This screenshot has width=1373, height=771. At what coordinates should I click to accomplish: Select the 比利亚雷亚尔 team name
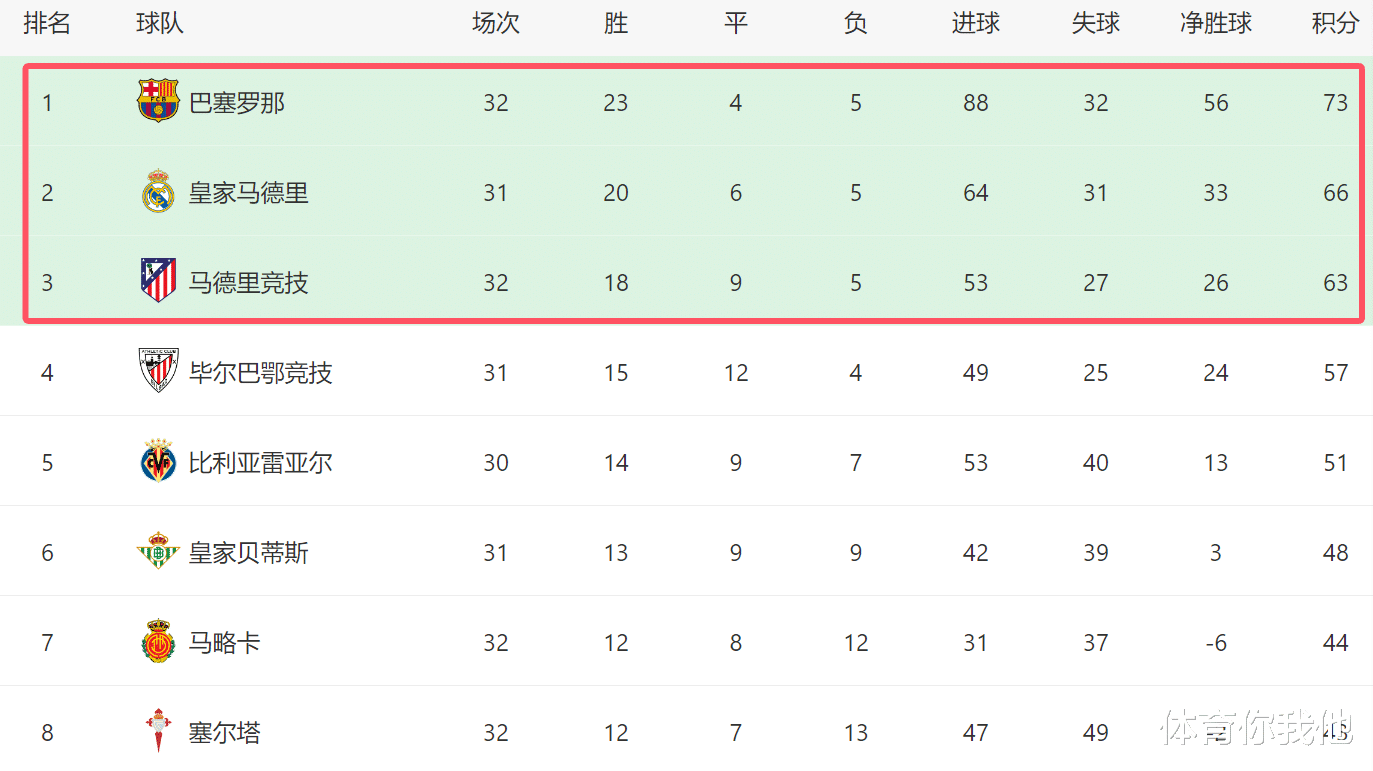[261, 463]
